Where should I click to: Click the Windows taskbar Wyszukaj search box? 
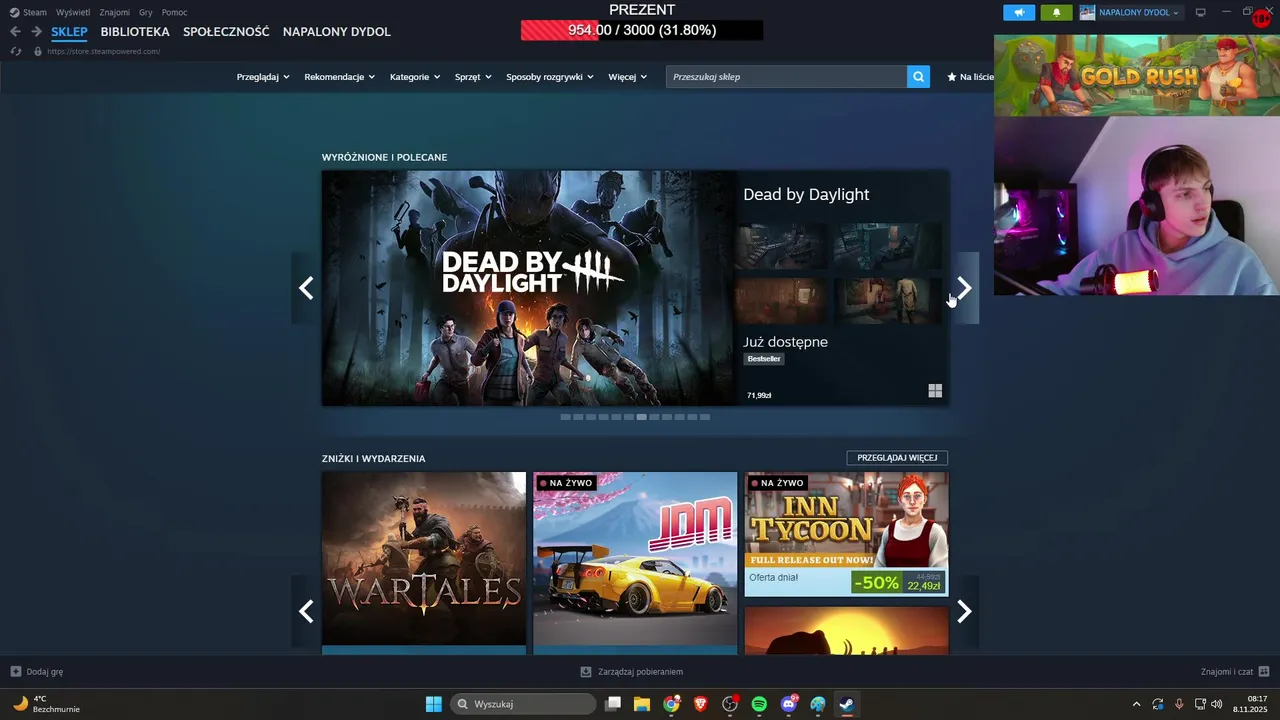[x=523, y=704]
